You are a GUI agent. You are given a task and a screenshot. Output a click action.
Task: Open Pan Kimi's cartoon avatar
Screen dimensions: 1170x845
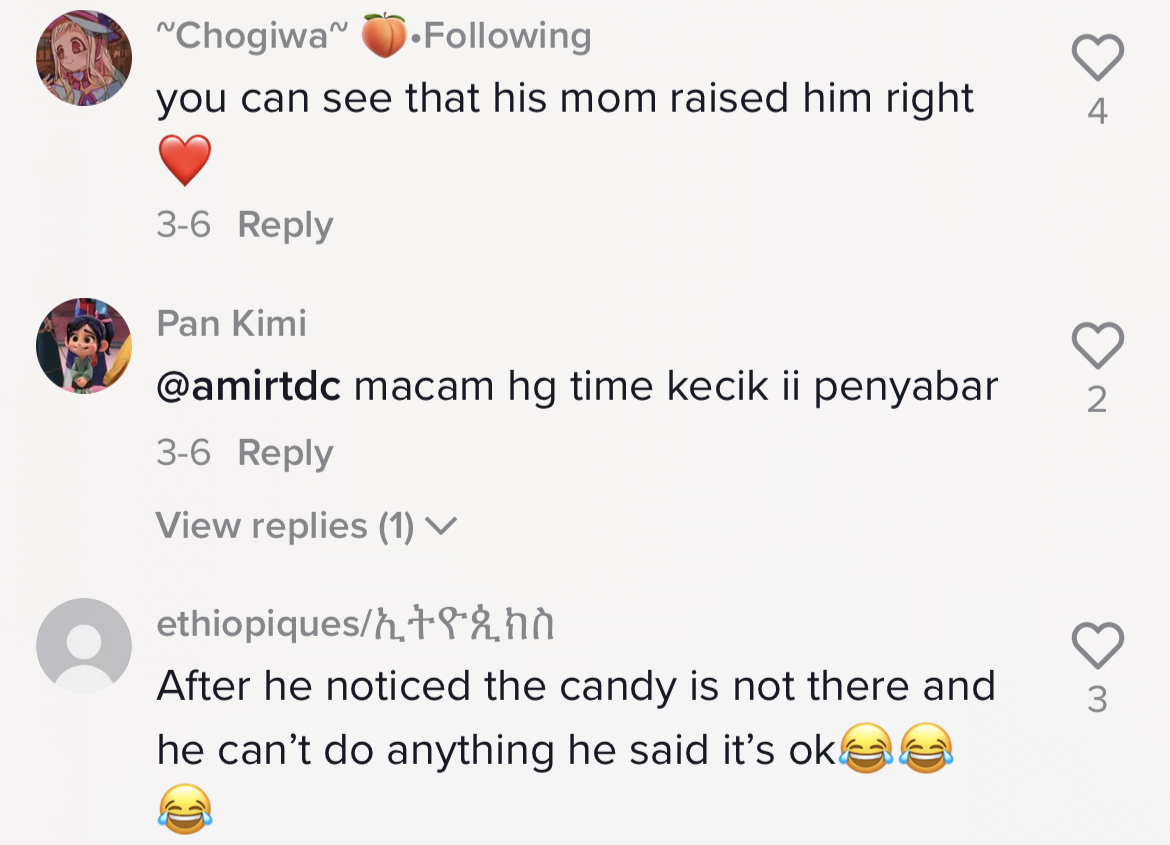84,346
